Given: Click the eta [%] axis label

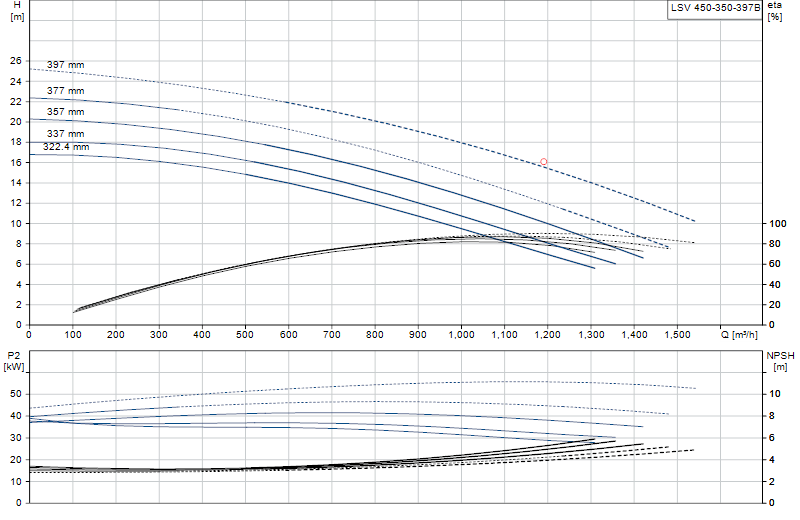Looking at the screenshot, I should pos(774,11).
